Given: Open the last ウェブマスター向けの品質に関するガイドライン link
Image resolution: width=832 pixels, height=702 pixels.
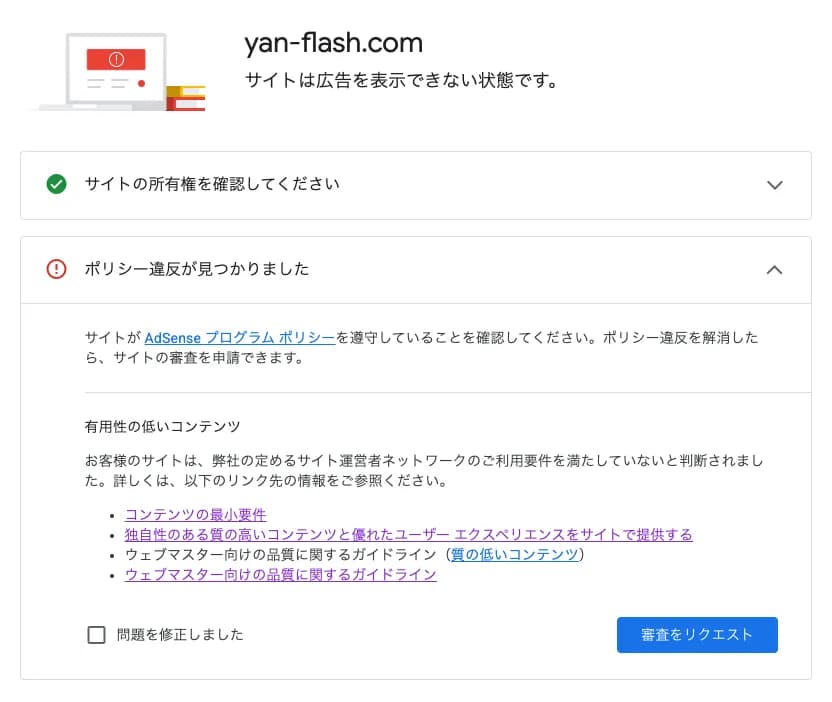Looking at the screenshot, I should [280, 574].
